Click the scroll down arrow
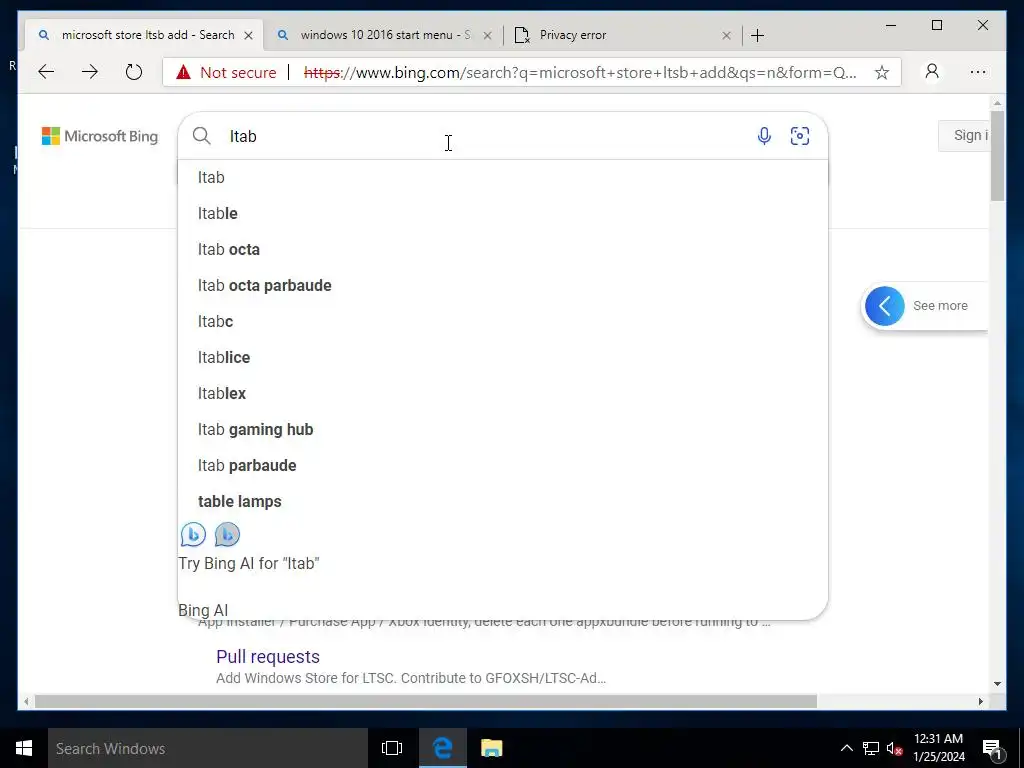The image size is (1024, 768). point(997,684)
